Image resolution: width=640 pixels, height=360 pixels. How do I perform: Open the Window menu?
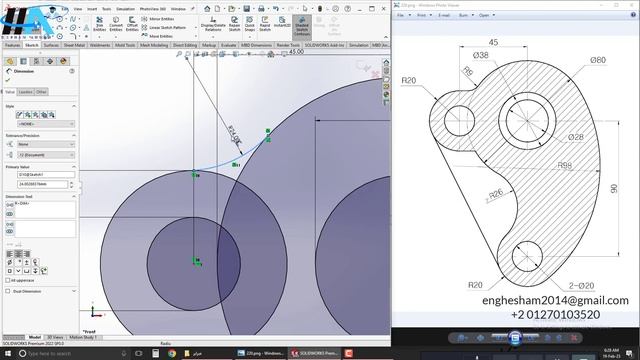tap(178, 9)
